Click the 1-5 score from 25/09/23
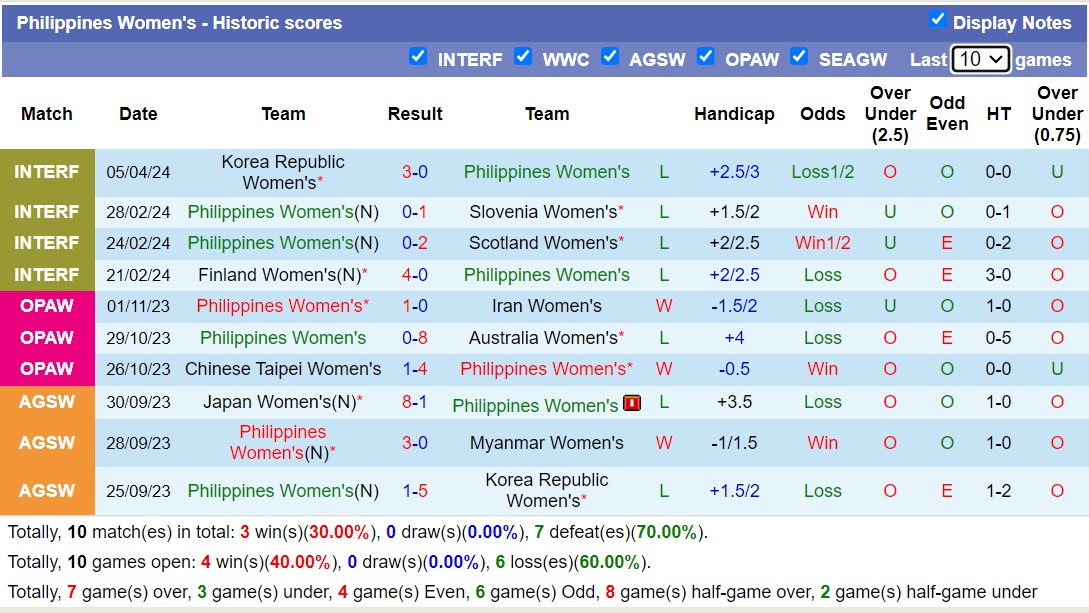Viewport: 1089px width, 613px height. (415, 491)
